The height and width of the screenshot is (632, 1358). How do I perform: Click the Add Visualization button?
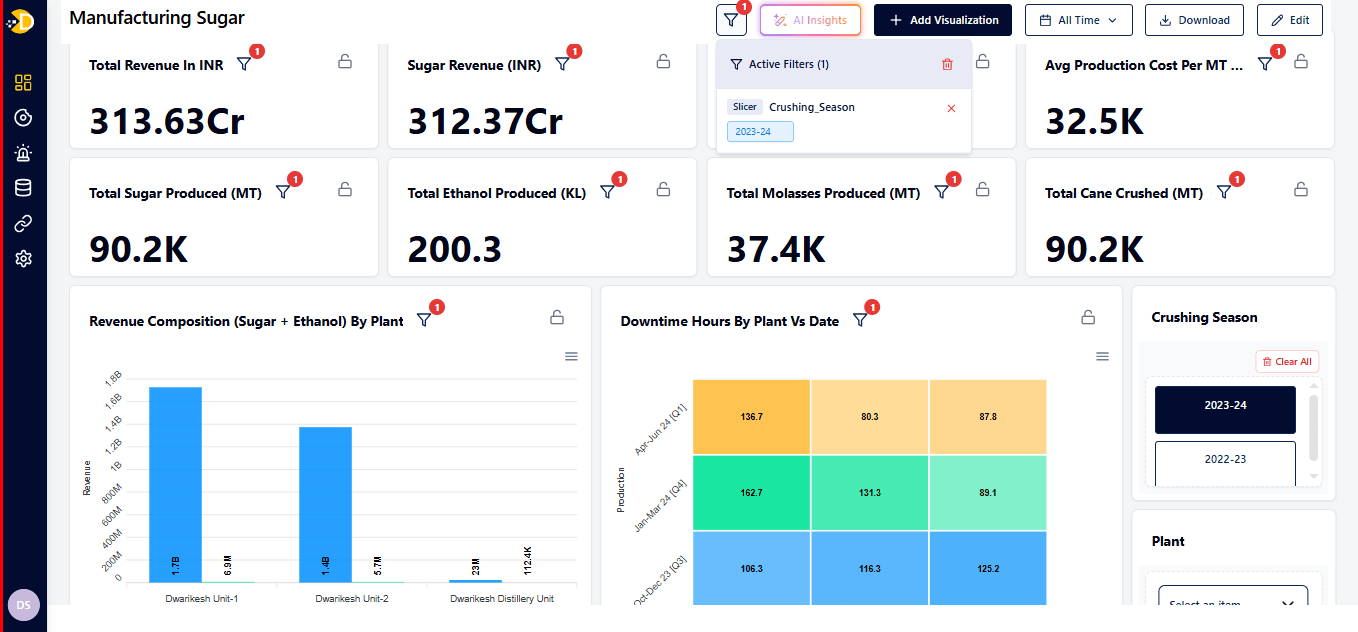(x=943, y=20)
